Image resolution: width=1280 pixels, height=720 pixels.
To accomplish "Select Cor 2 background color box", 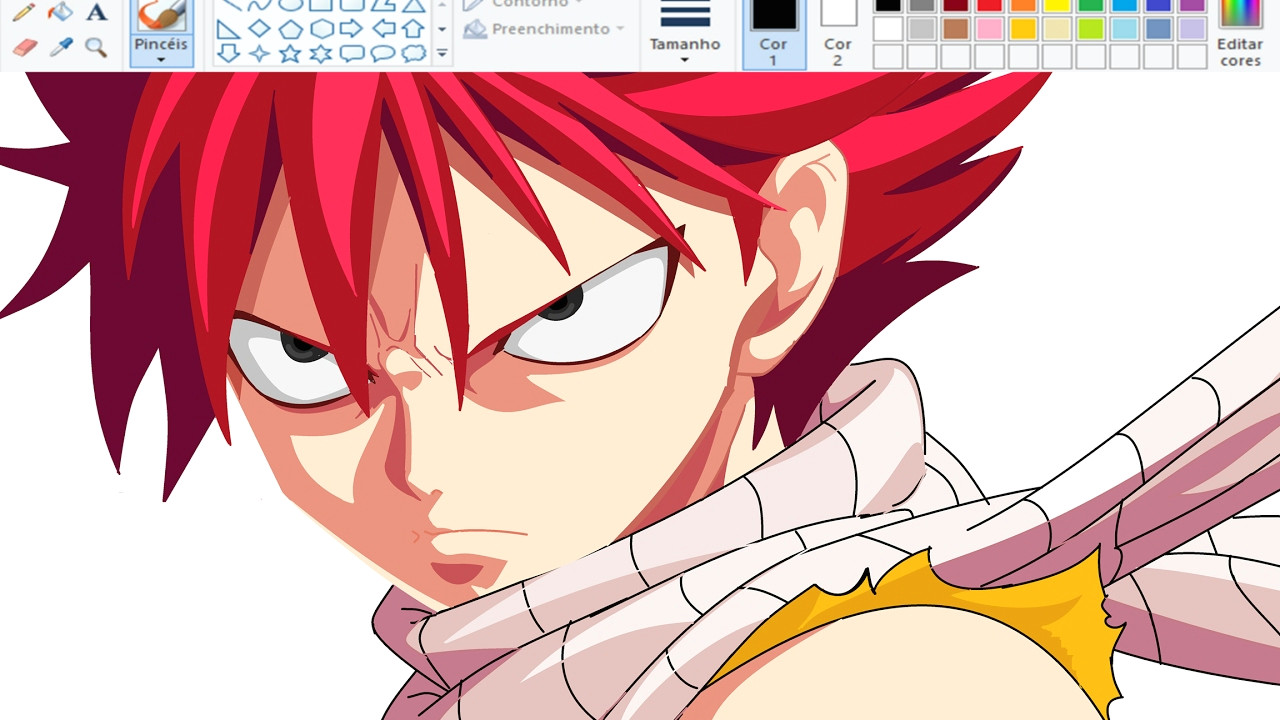I will [x=838, y=33].
